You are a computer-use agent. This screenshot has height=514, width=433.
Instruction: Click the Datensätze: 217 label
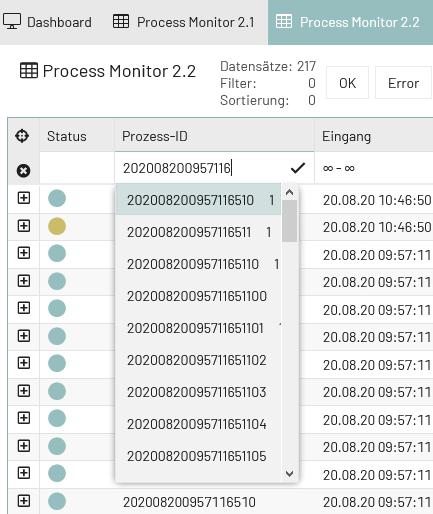(268, 66)
